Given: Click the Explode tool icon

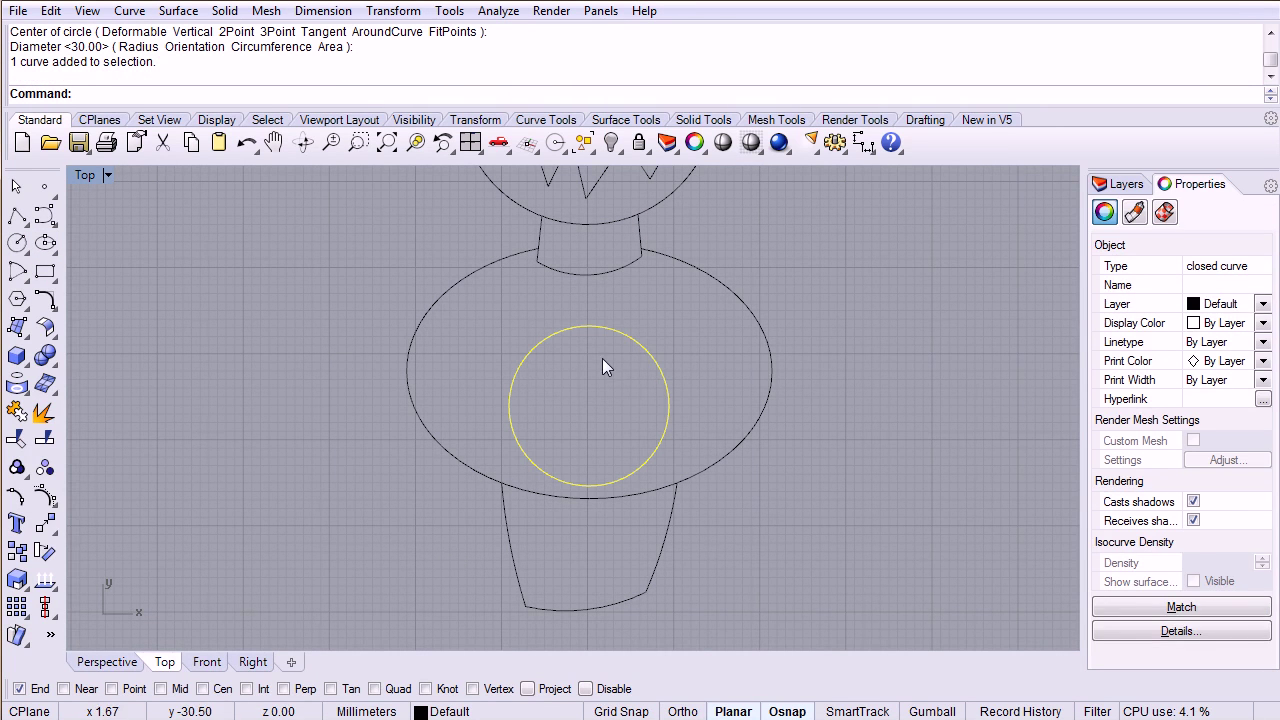Looking at the screenshot, I should pos(45,411).
